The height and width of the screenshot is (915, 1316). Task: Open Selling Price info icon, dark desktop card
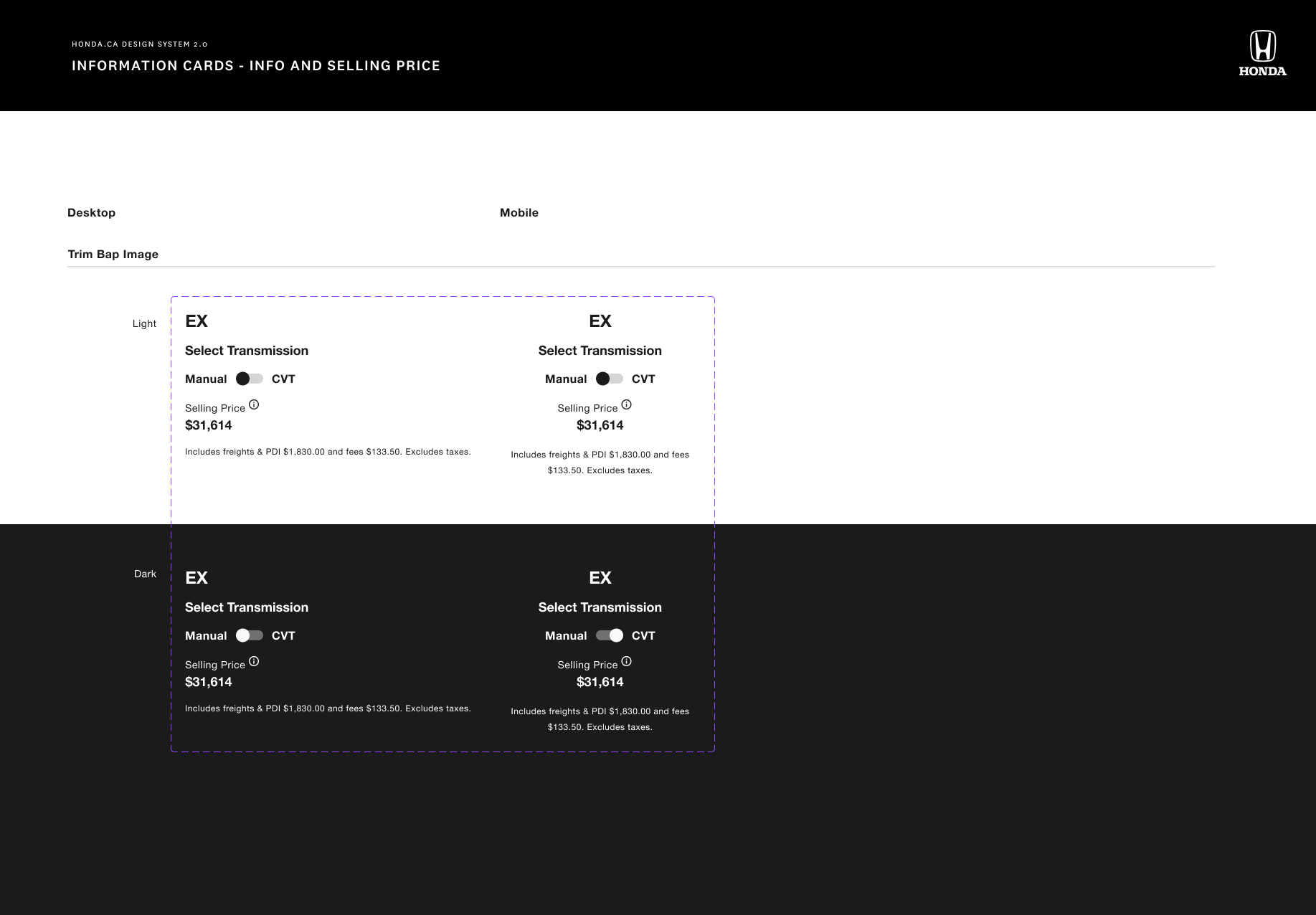click(254, 661)
